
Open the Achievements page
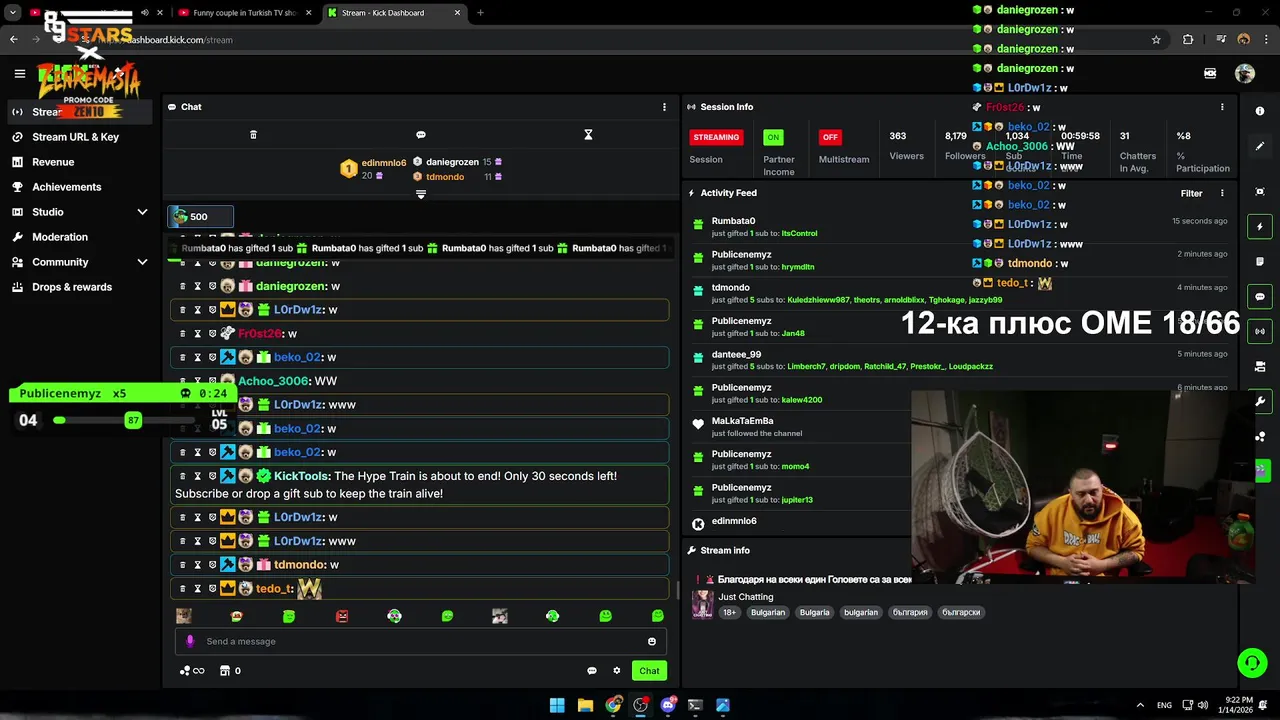[66, 187]
